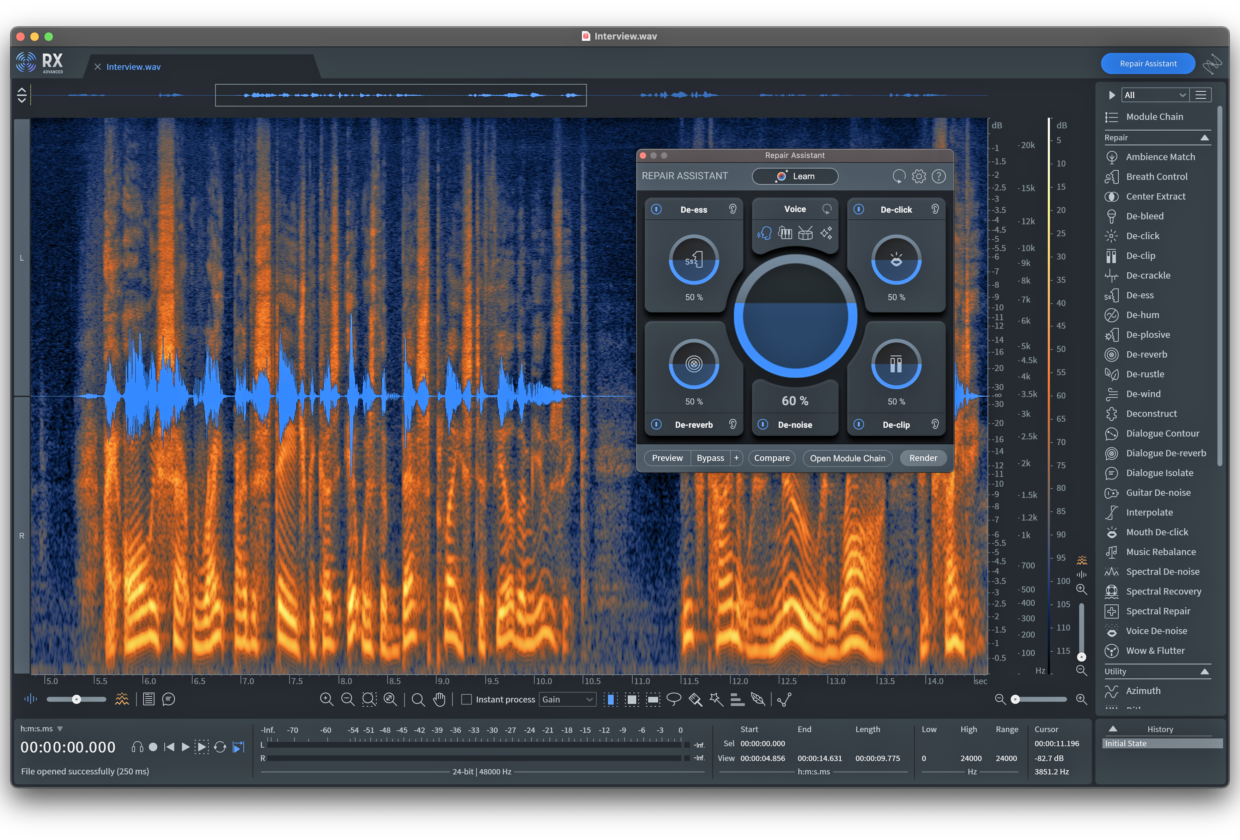The image size is (1240, 840).
Task: Select the Time-Frequency selection tool
Action: coord(632,700)
